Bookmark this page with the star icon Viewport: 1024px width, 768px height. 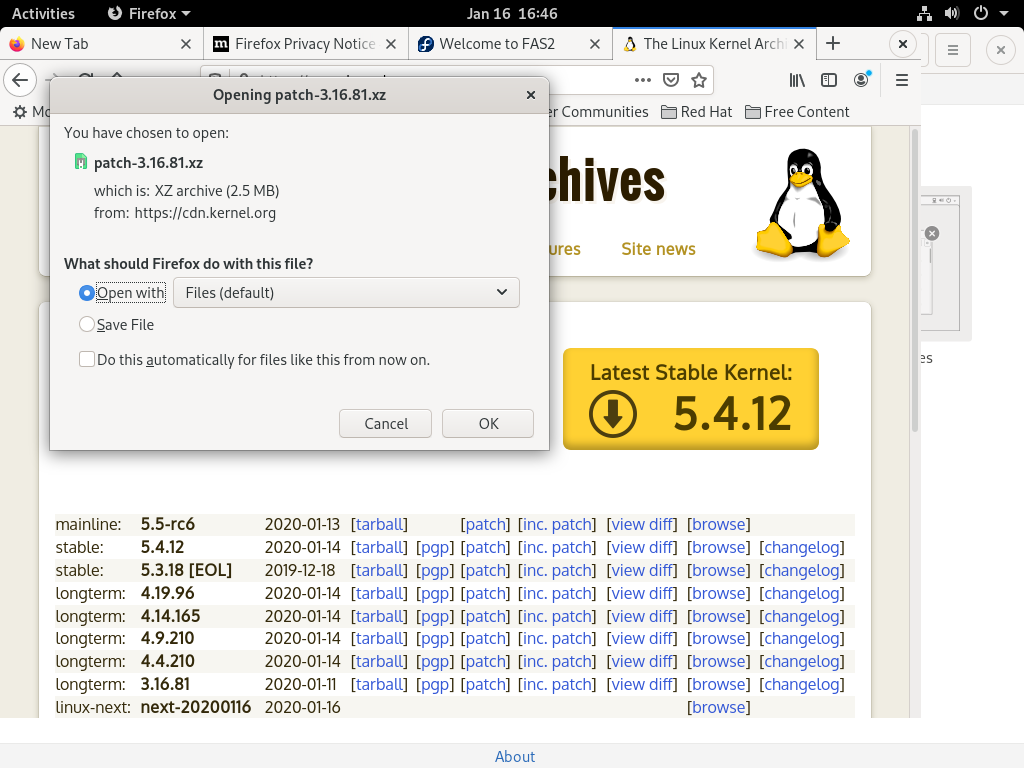pos(699,80)
